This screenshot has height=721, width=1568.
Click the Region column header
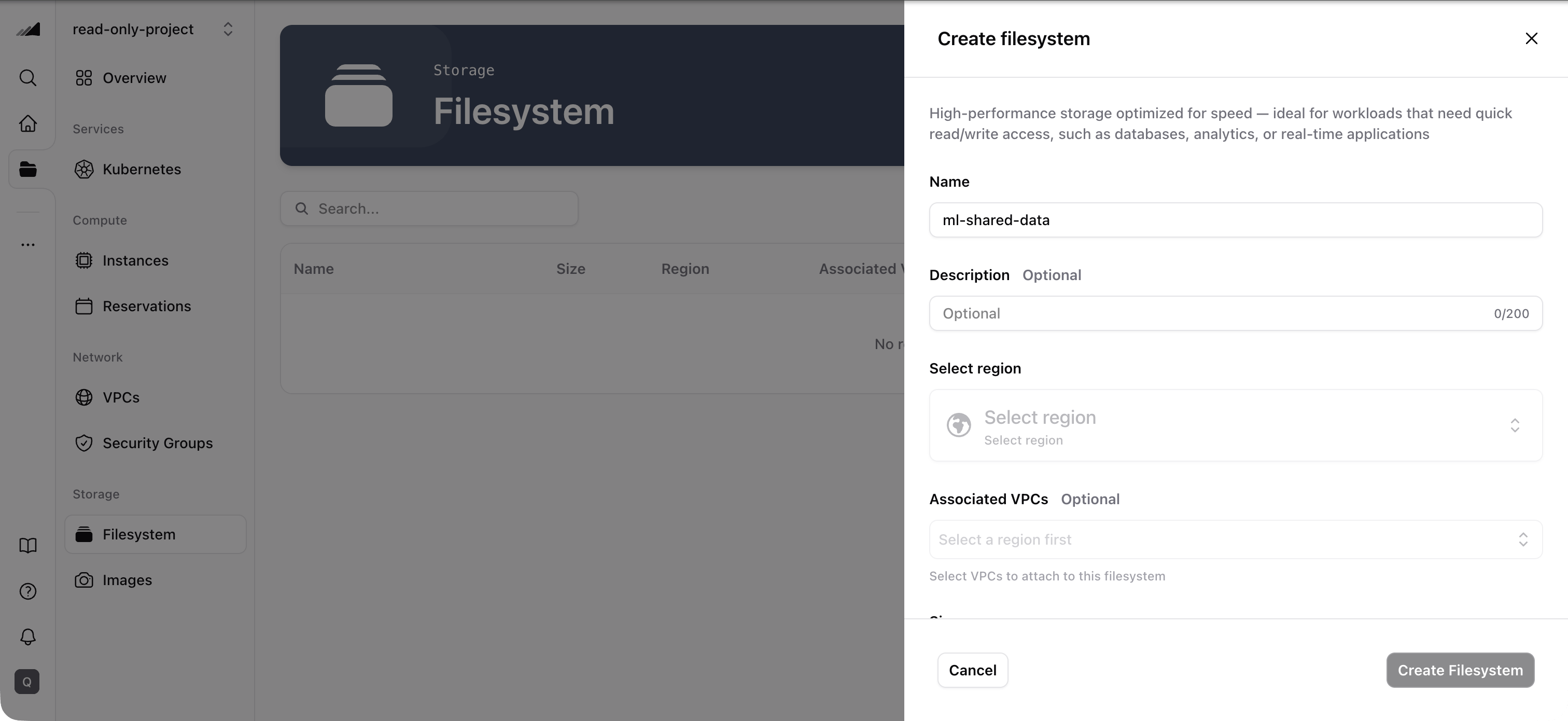(685, 269)
